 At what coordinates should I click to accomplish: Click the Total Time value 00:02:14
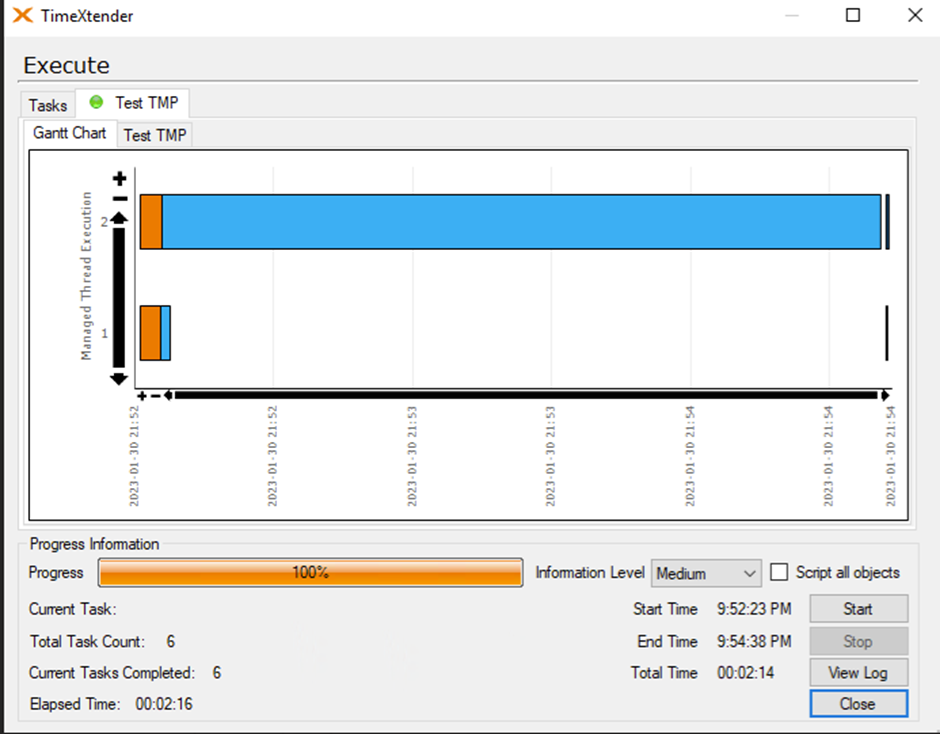[746, 673]
